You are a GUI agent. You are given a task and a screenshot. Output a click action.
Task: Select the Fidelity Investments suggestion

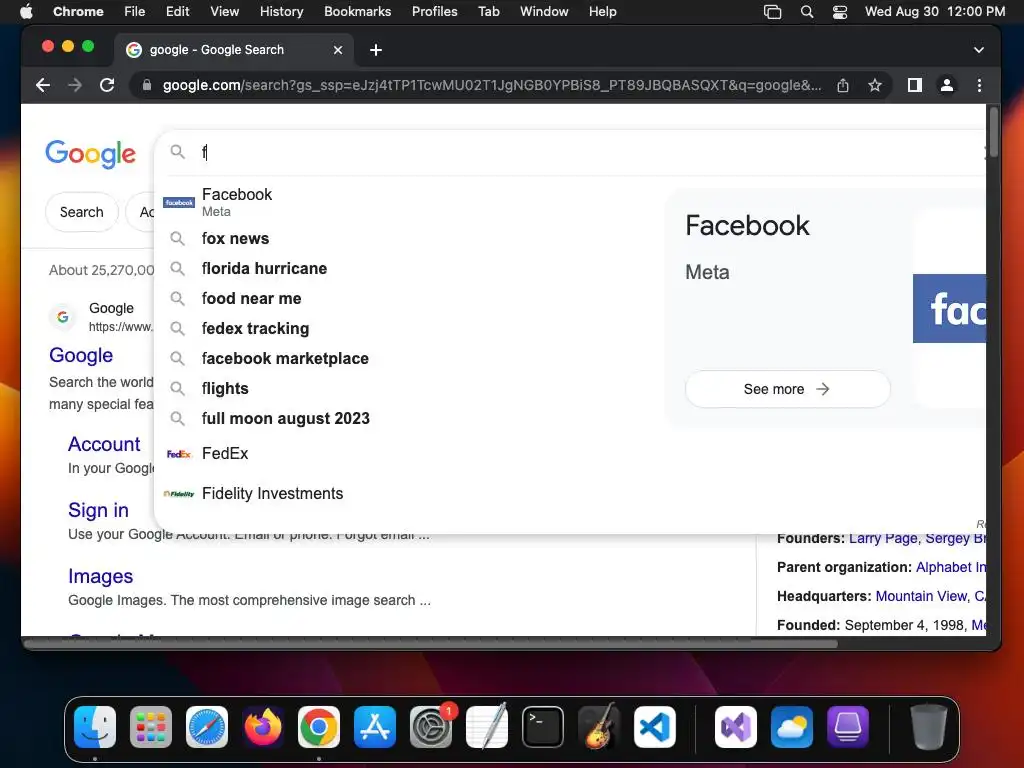tap(408, 494)
